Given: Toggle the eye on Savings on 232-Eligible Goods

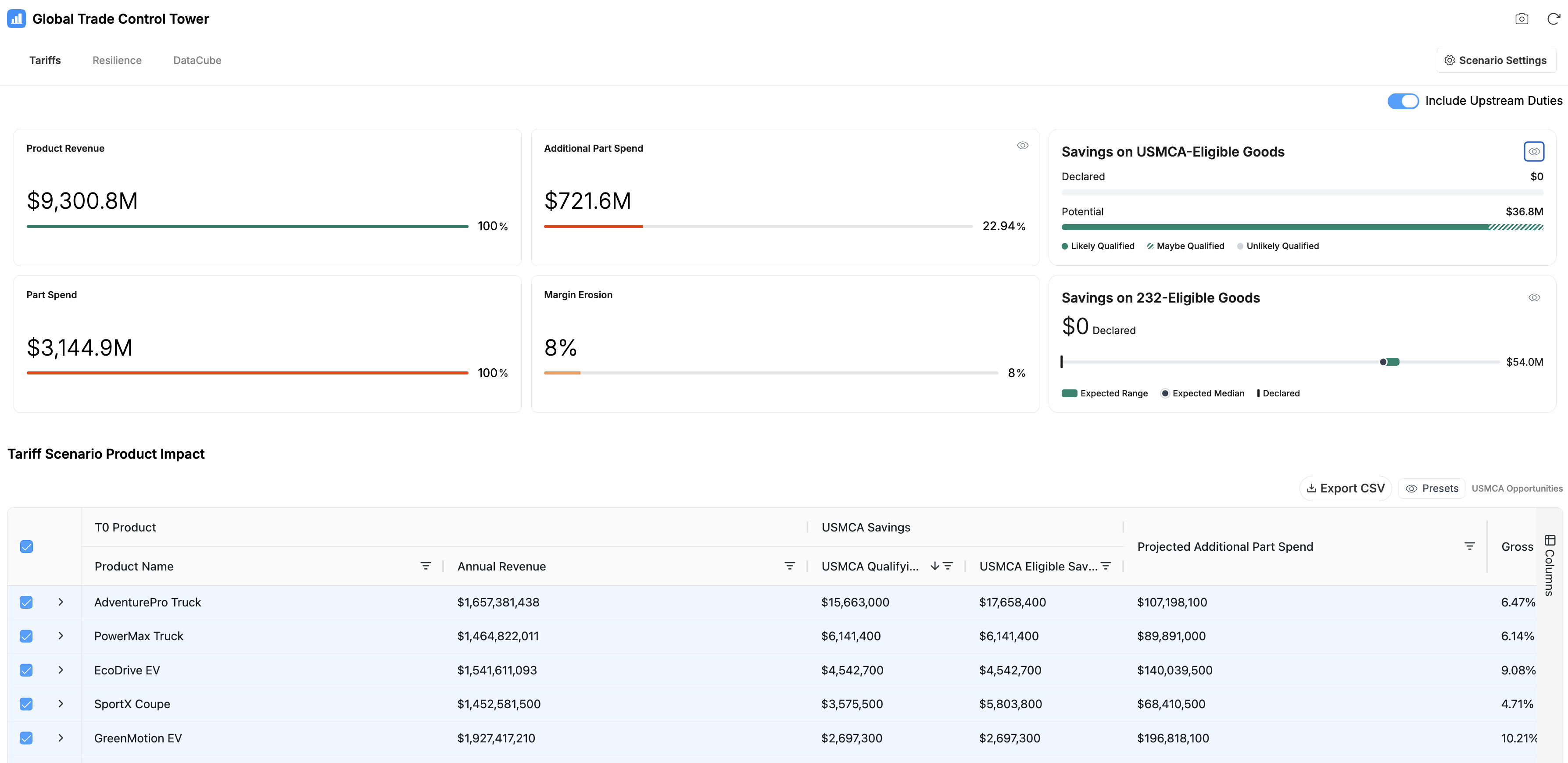Looking at the screenshot, I should click(x=1534, y=298).
